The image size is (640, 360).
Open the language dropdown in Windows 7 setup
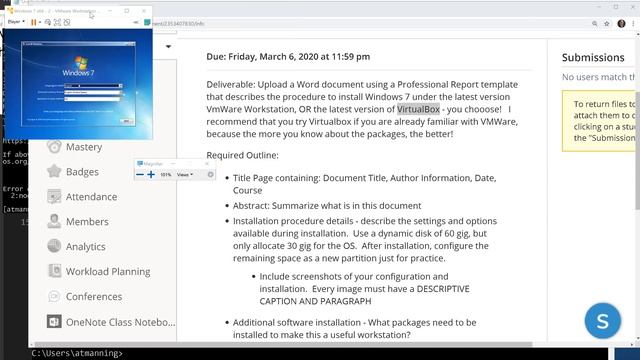93,86
